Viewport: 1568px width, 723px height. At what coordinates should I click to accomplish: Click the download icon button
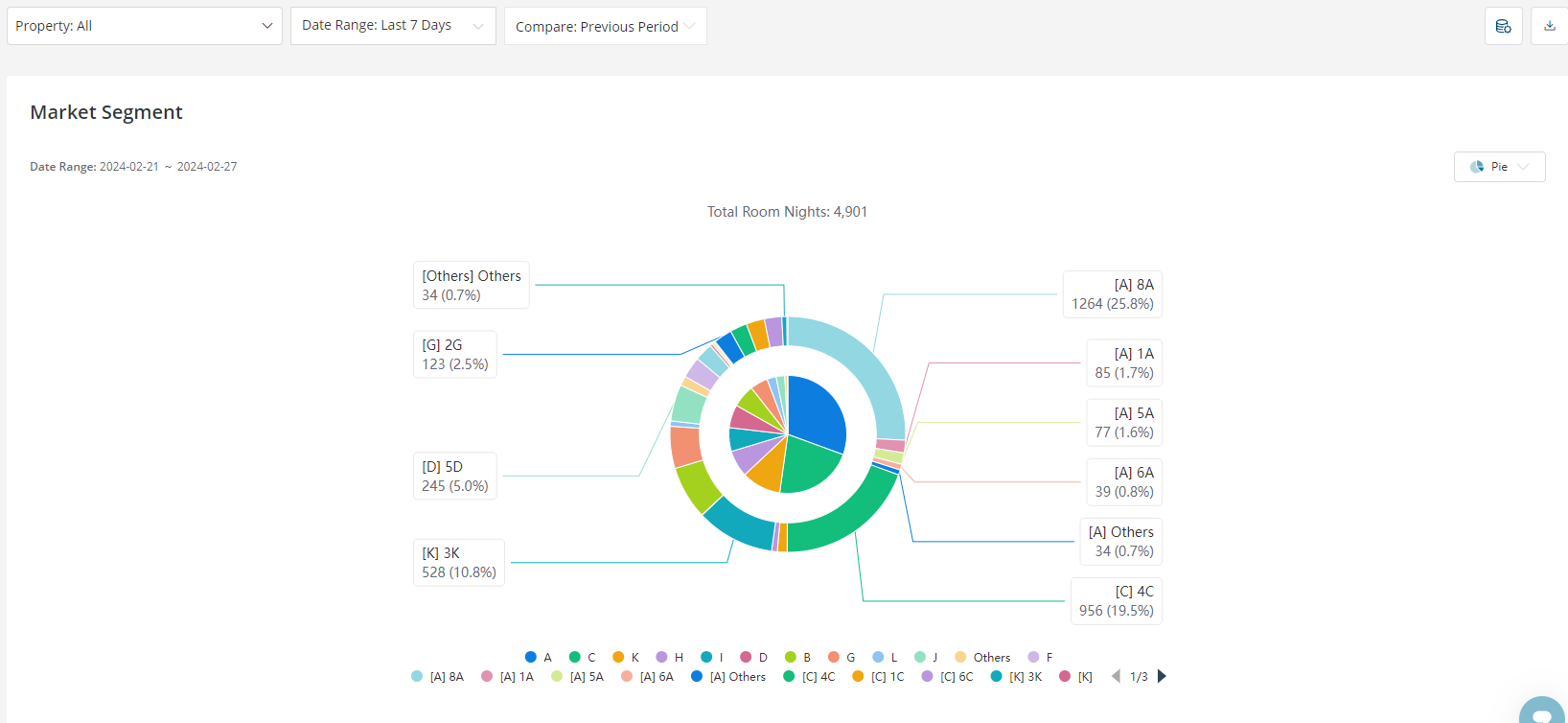(x=1550, y=26)
